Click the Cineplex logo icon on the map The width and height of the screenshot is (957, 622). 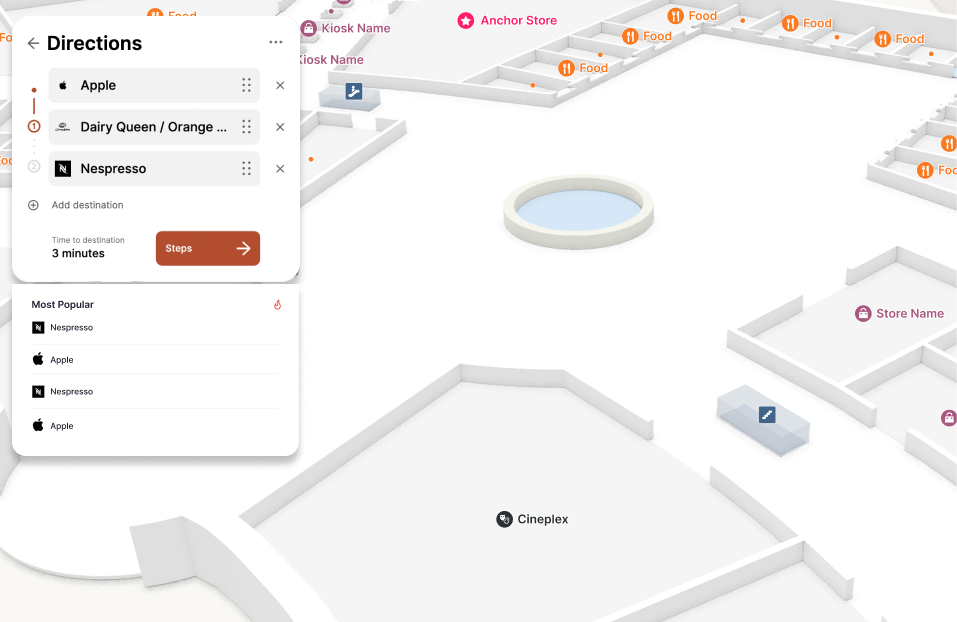(503, 519)
